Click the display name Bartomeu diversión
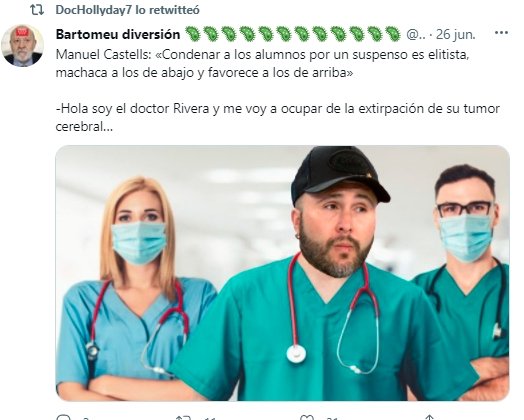This screenshot has width=524, height=420. [x=118, y=34]
